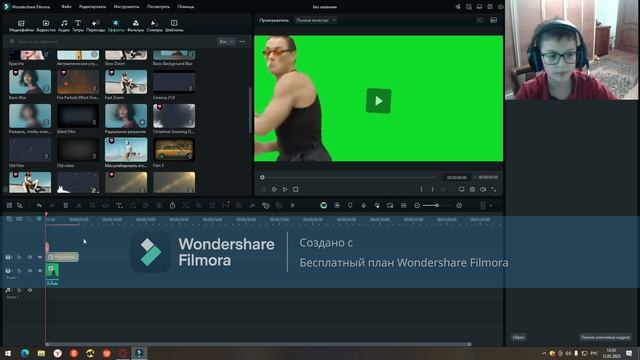Open the Windows Start menu
Screen dimensions: 640x360
pos(8,353)
